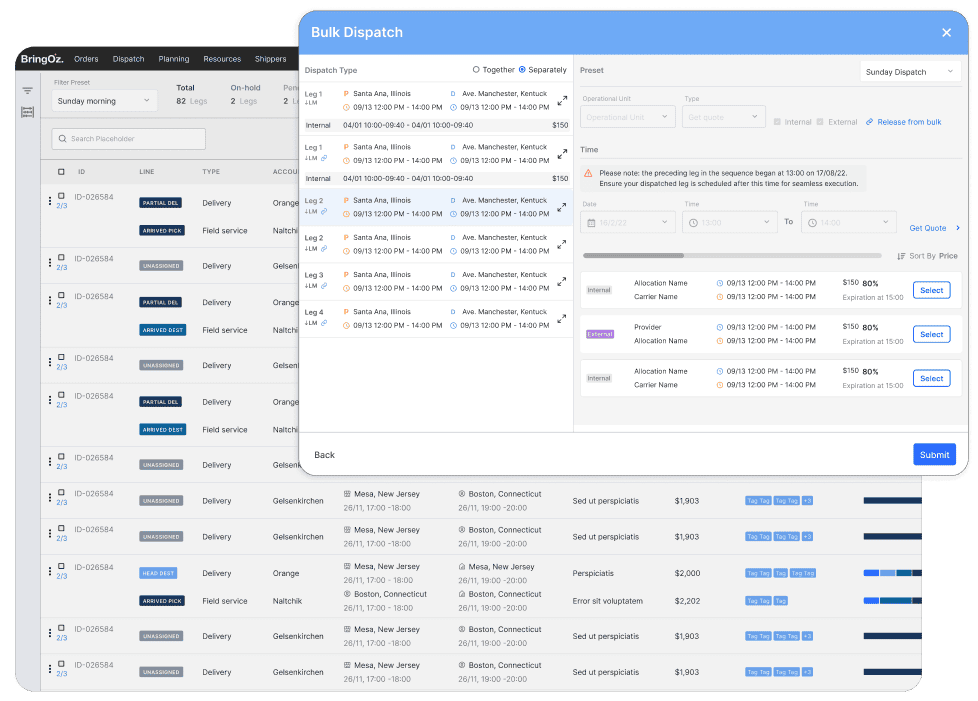Click the warning triangle in the time notice

pyautogui.click(x=588, y=173)
